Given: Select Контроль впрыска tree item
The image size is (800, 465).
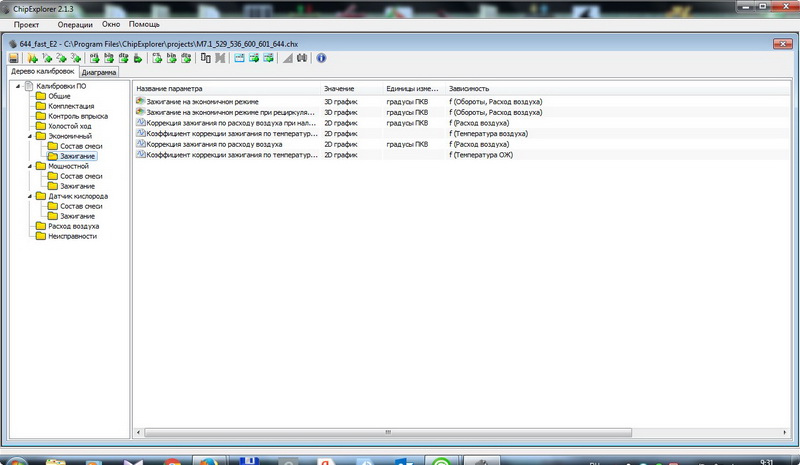Looking at the screenshot, I should click(78, 117).
